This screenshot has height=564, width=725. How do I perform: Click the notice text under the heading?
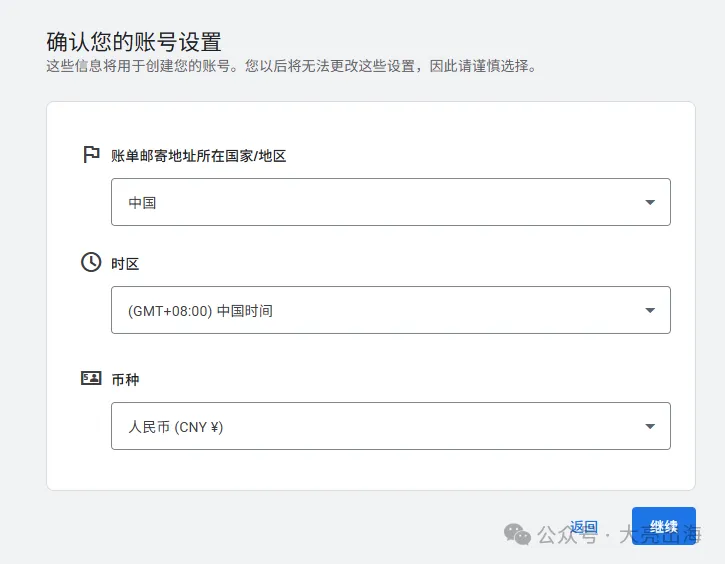pyautogui.click(x=292, y=67)
